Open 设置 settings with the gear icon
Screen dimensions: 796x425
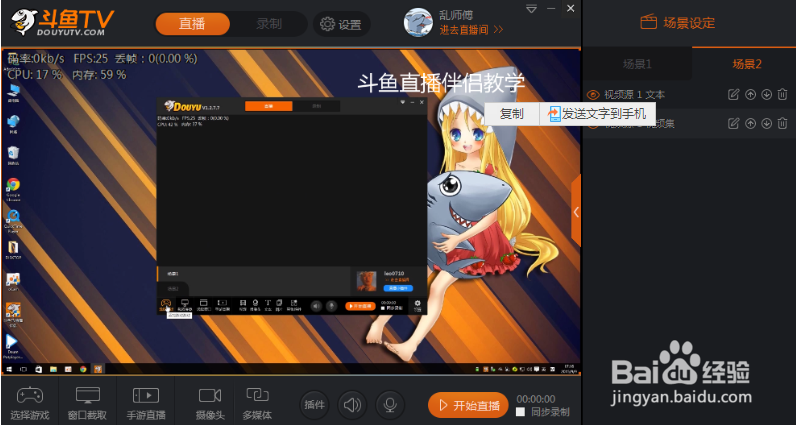pos(341,24)
